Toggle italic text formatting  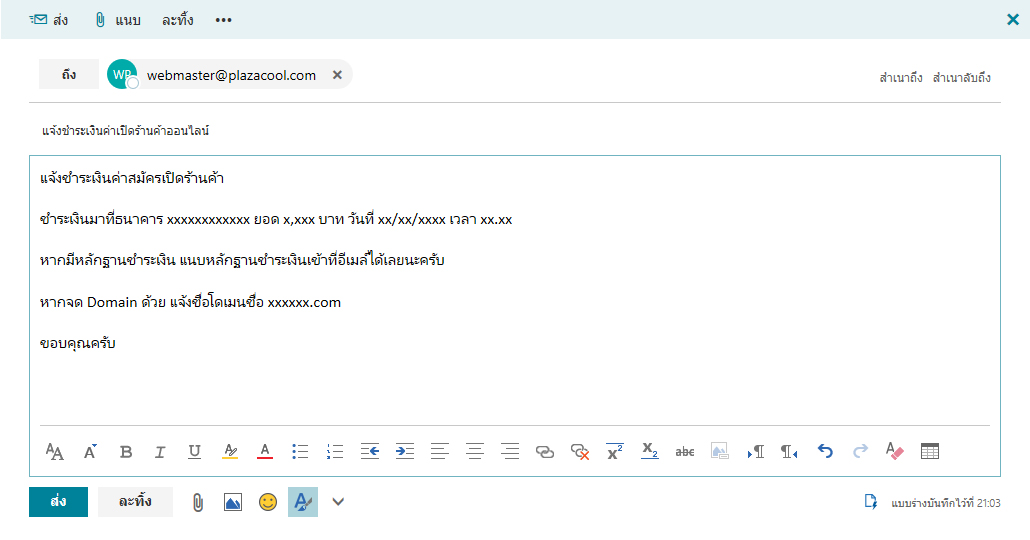[160, 452]
